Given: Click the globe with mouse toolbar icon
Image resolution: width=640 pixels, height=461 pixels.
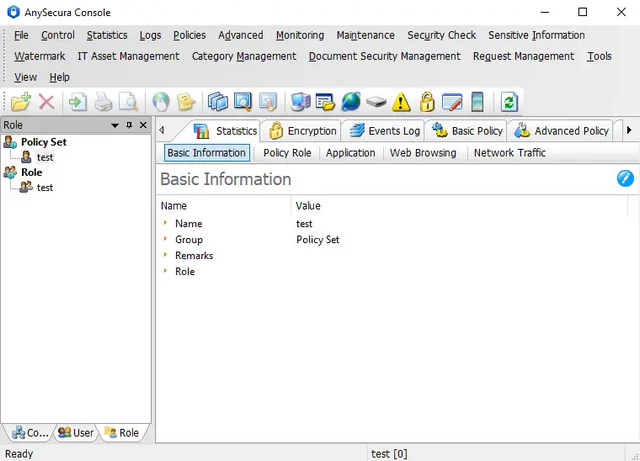Looking at the screenshot, I should pyautogui.click(x=161, y=102).
